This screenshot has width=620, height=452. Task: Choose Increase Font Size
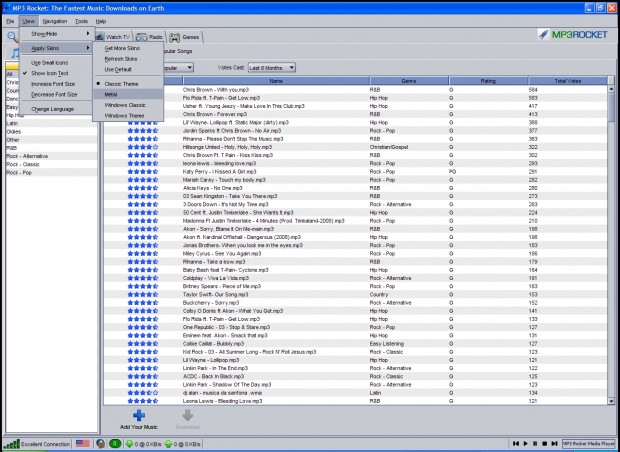point(53,84)
